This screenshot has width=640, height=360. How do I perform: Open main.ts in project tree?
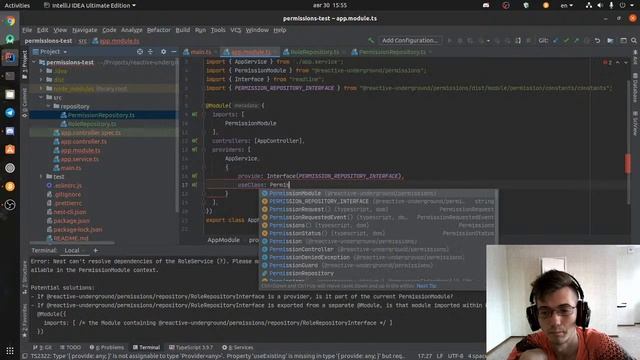click(71, 168)
